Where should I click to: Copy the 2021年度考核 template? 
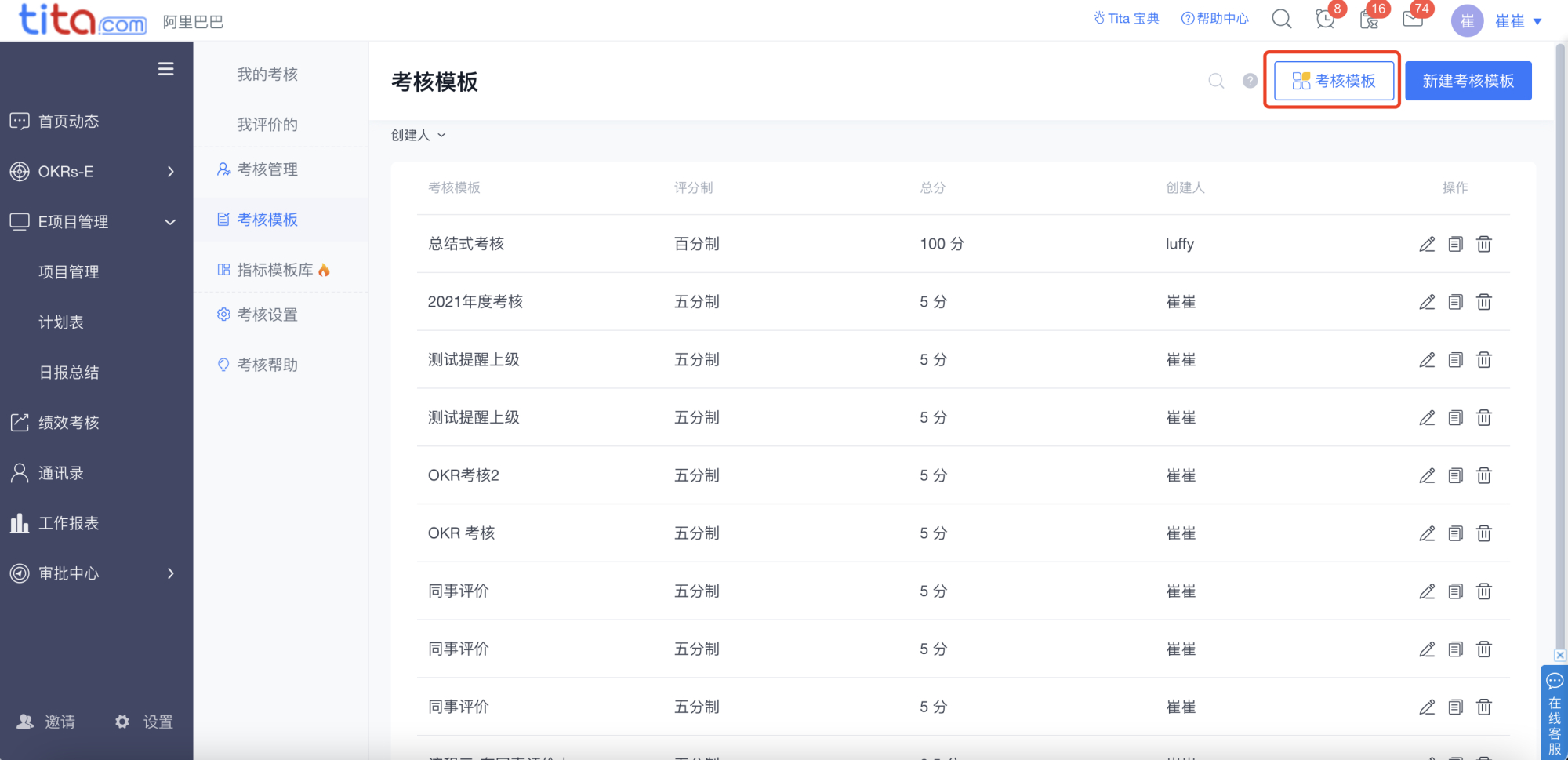[1456, 302]
